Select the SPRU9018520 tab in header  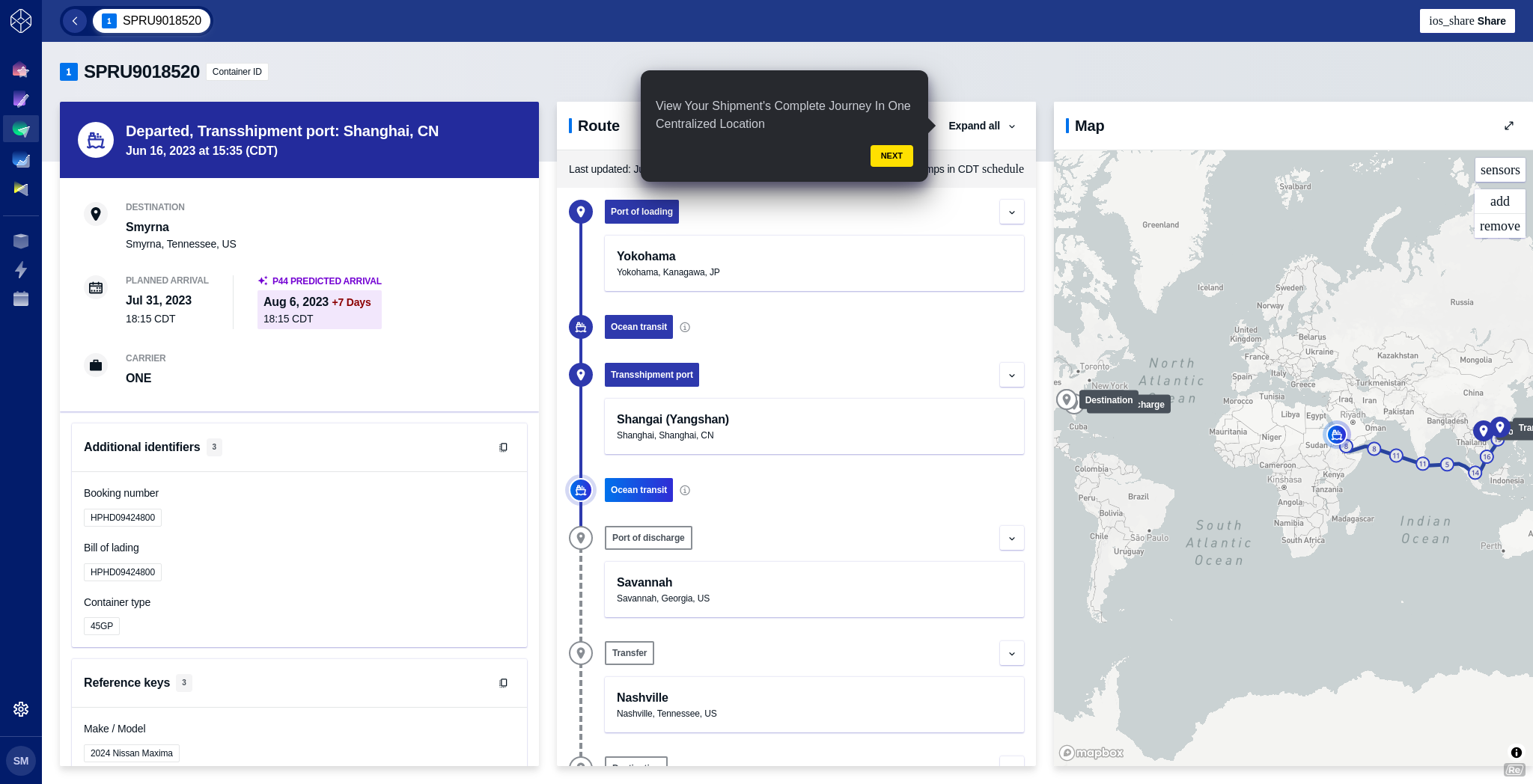click(153, 21)
